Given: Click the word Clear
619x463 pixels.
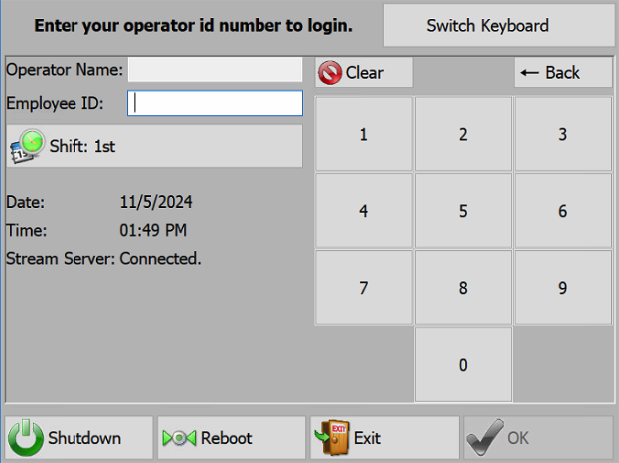Looking at the screenshot, I should (x=364, y=73).
